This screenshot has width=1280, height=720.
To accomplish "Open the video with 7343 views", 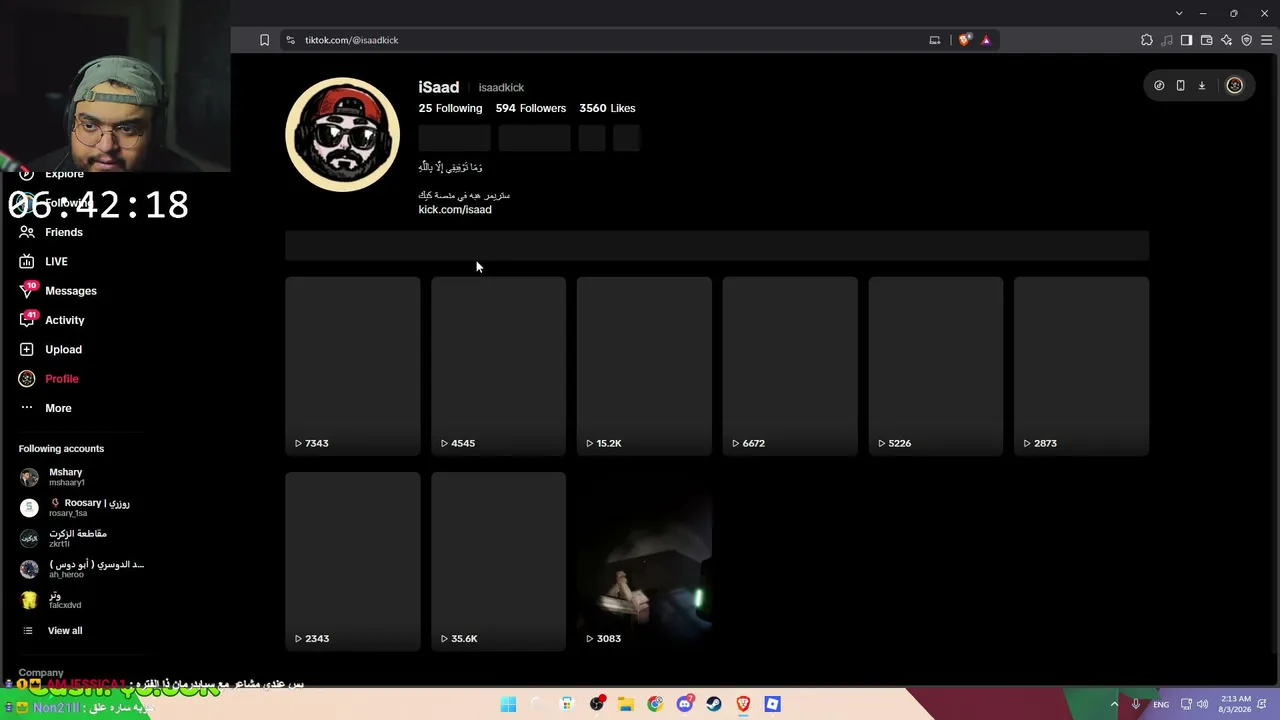I will coord(353,366).
